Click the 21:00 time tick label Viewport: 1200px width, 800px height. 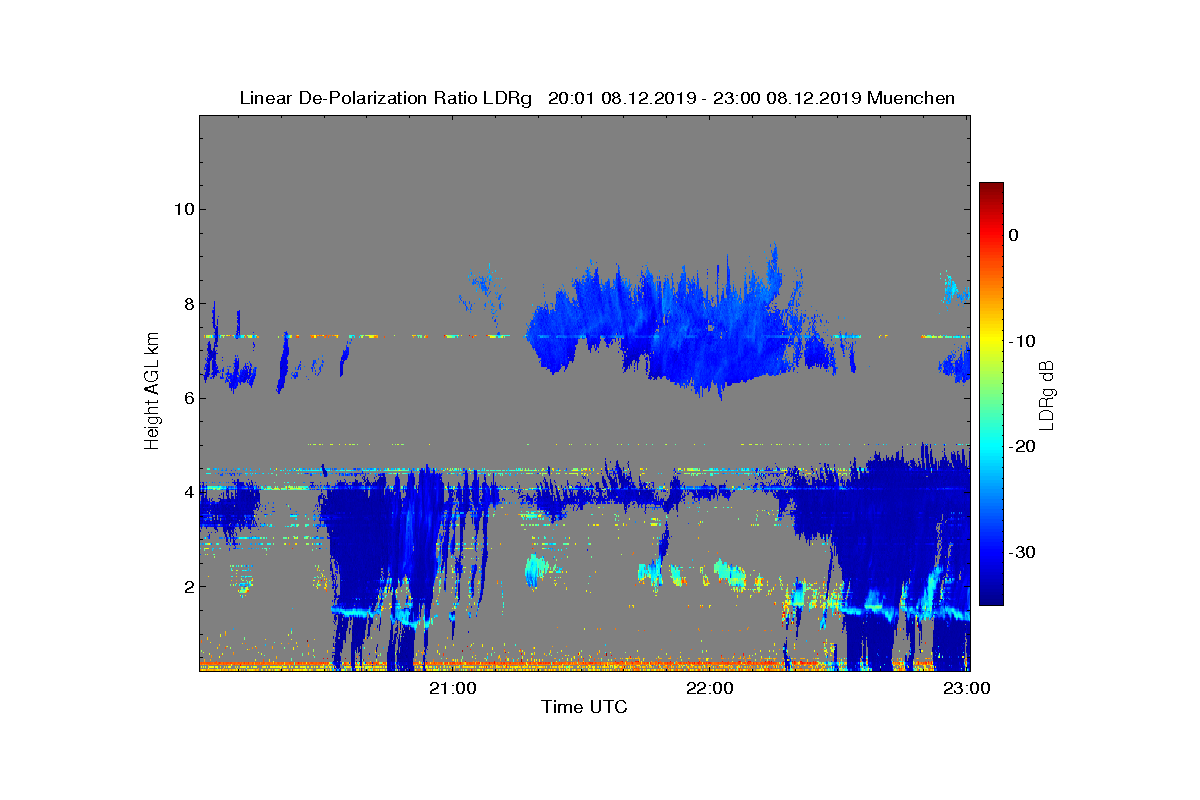[453, 688]
